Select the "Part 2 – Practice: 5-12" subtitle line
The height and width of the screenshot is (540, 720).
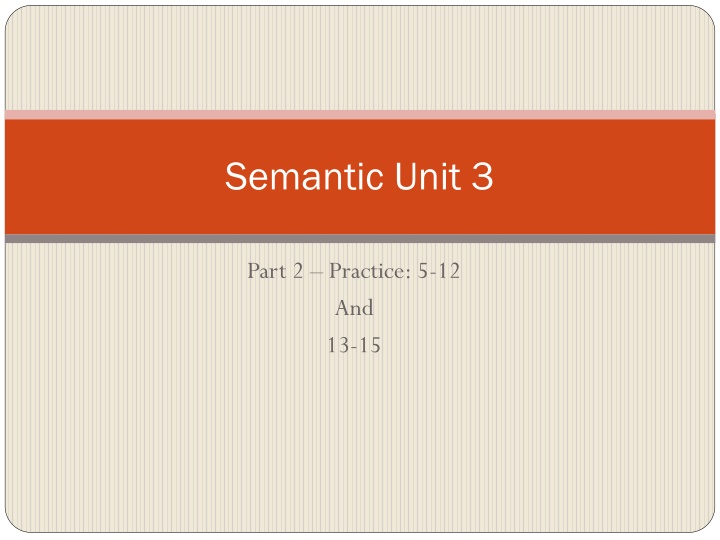[354, 271]
